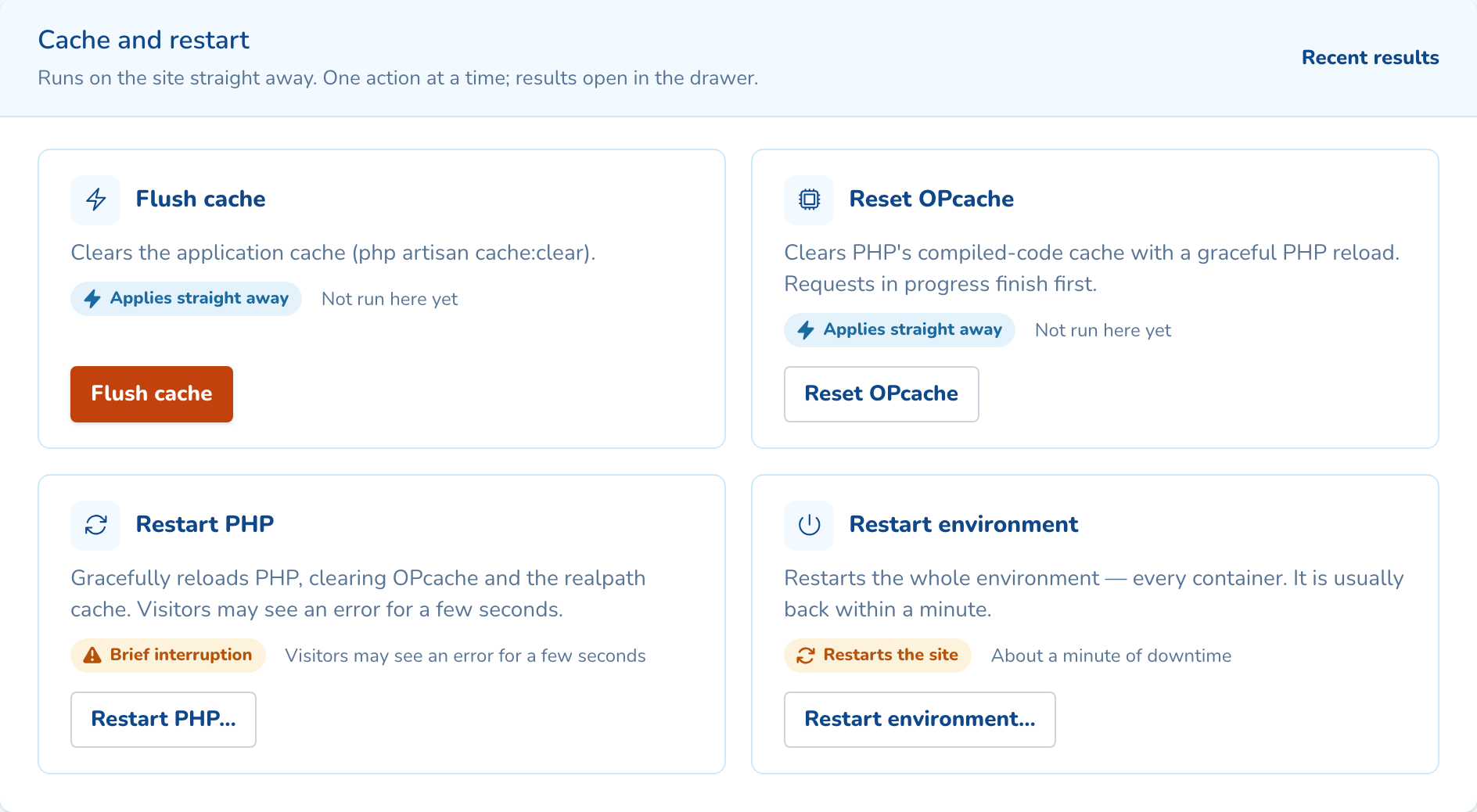The width and height of the screenshot is (1477, 812).
Task: Click the 'Flush cache' card heading
Action: (200, 199)
